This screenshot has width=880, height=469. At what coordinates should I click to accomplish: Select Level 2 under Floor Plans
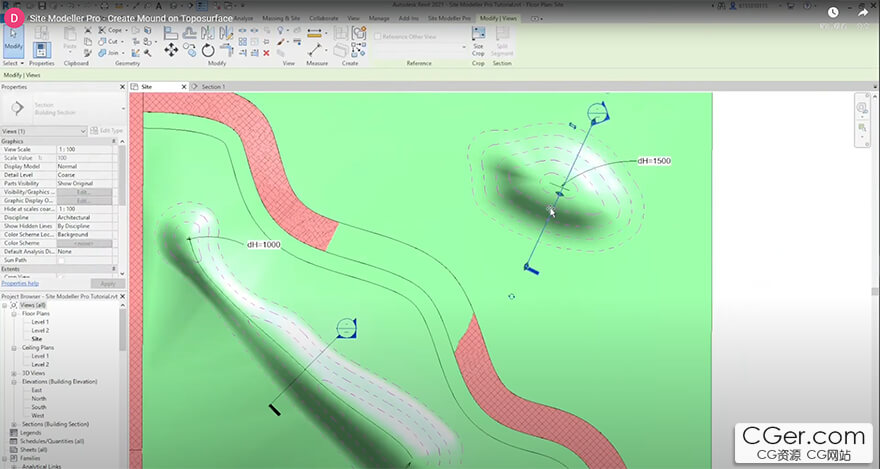click(40, 331)
